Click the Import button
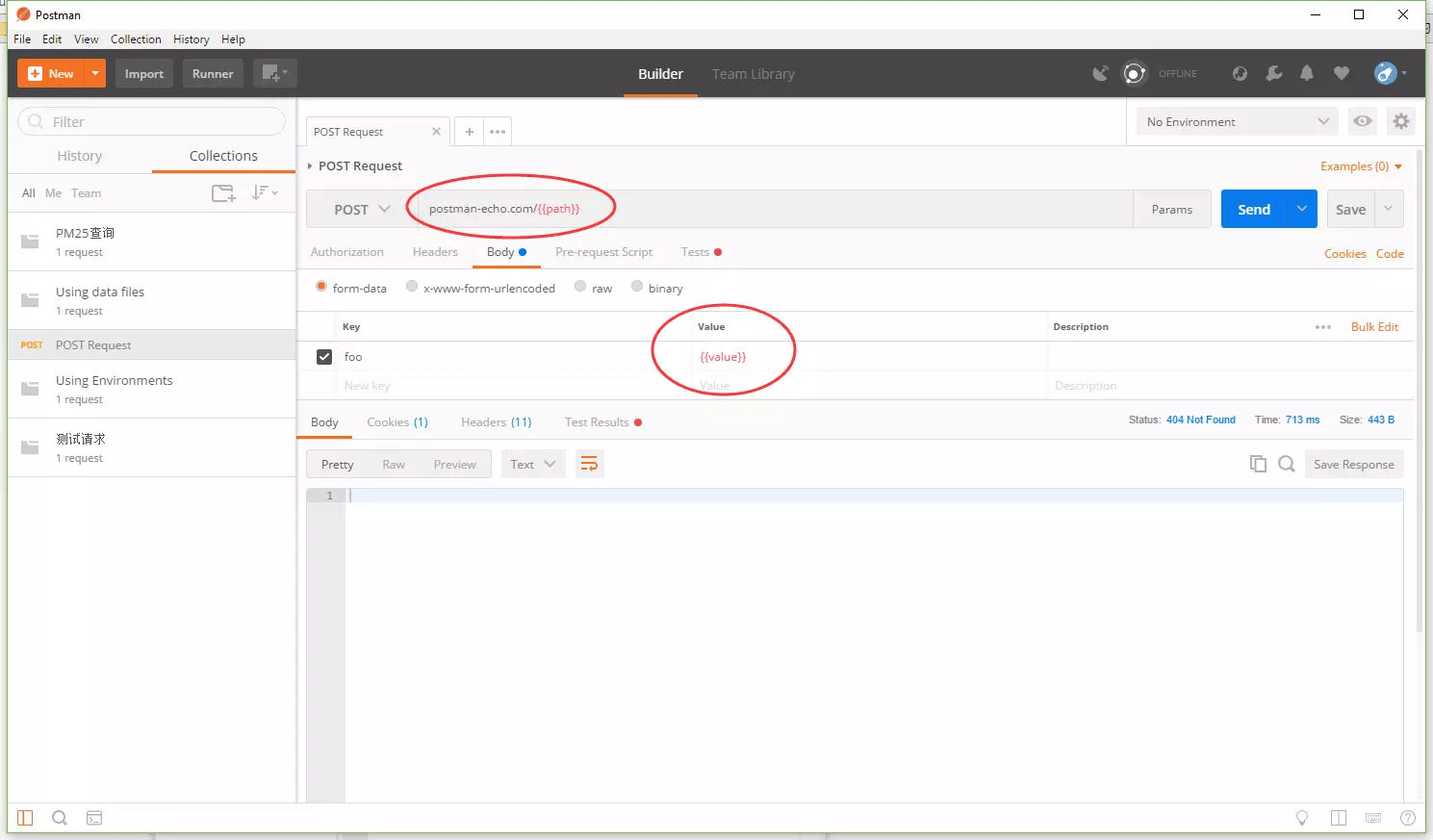The image size is (1433, 840). (x=144, y=73)
